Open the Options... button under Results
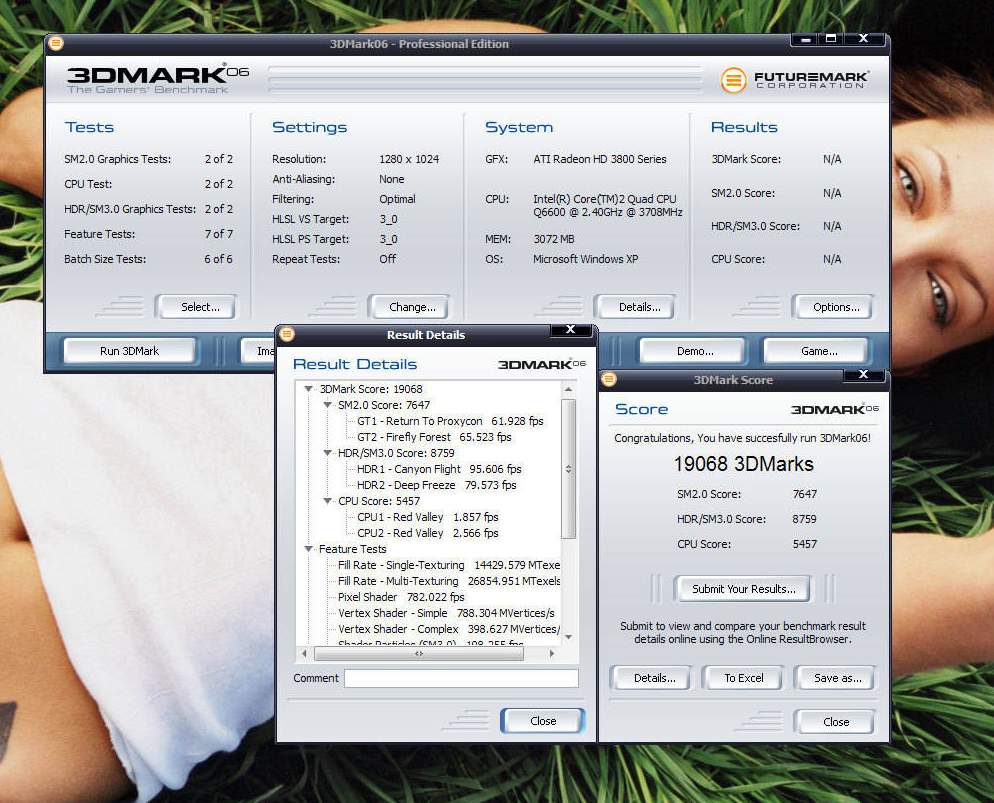The height and width of the screenshot is (803, 994). click(834, 307)
